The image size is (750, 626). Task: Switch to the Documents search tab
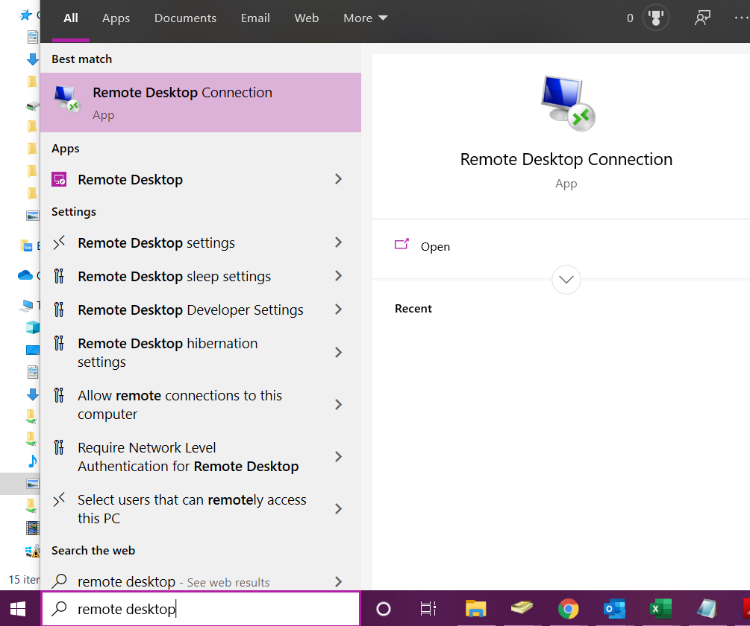pos(185,18)
